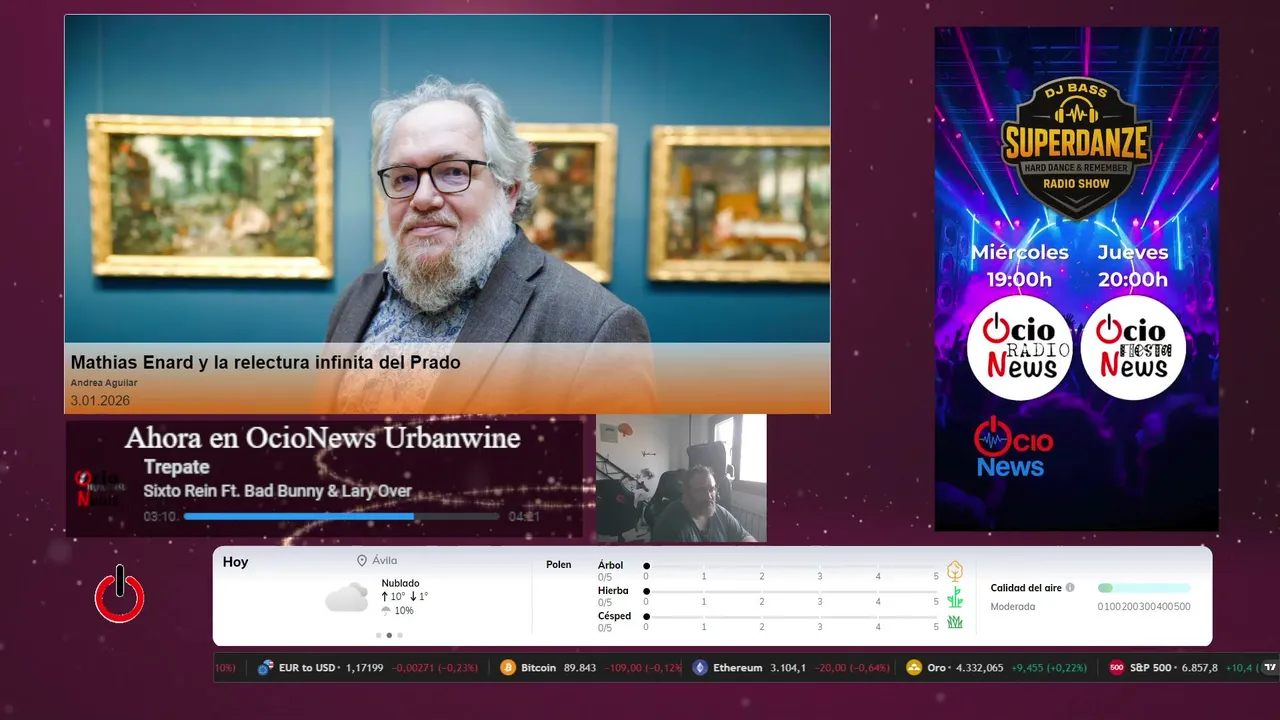The width and height of the screenshot is (1280, 720).
Task: Click the webcam feed thumbnail
Action: pos(681,478)
